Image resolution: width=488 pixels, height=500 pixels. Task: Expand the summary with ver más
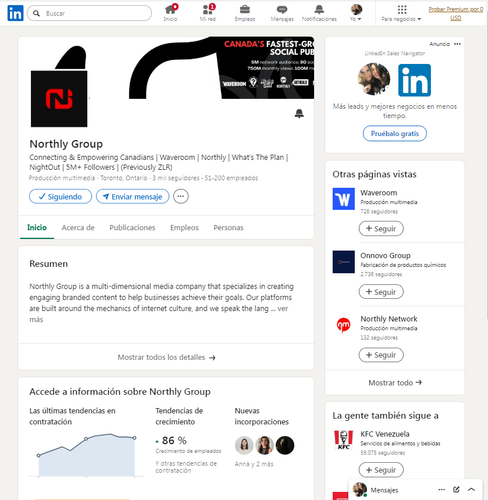(283, 309)
